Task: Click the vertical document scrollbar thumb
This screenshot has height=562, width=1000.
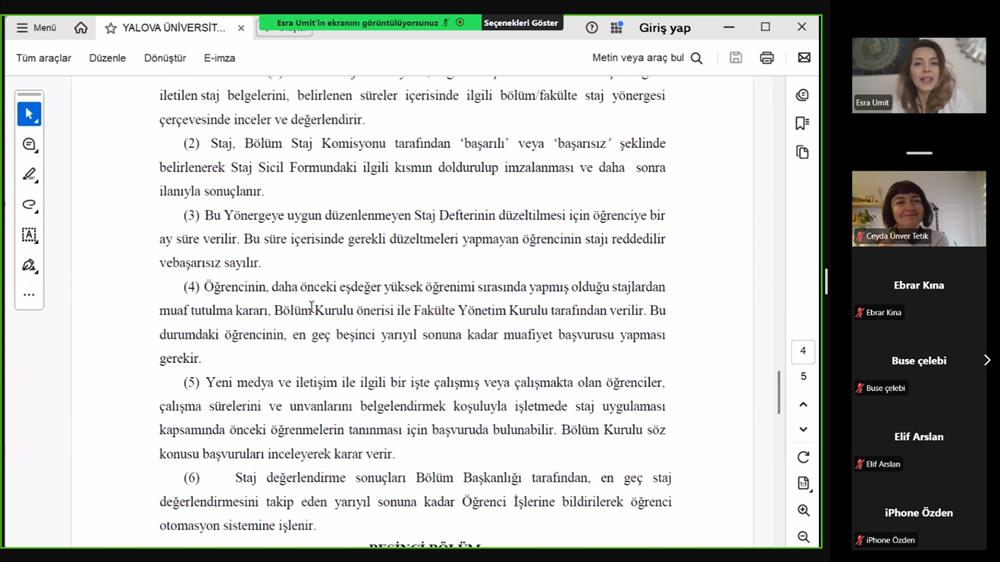Action: [x=779, y=392]
